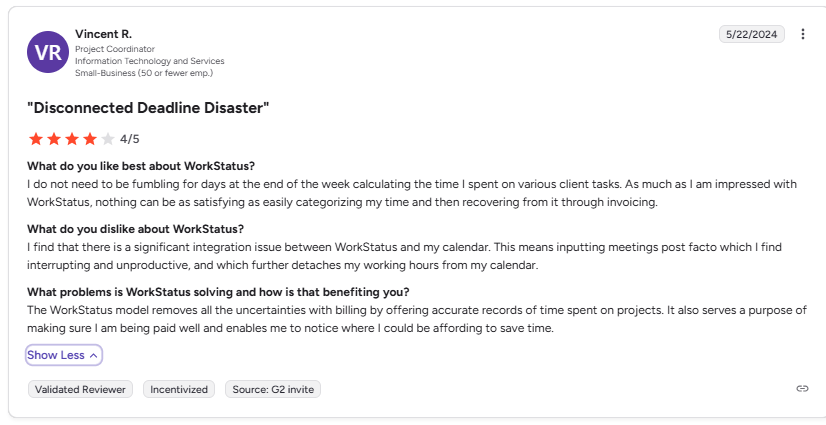The height and width of the screenshot is (425, 826).
Task: Copy the review permalink via the chain icon
Action: coord(802,389)
